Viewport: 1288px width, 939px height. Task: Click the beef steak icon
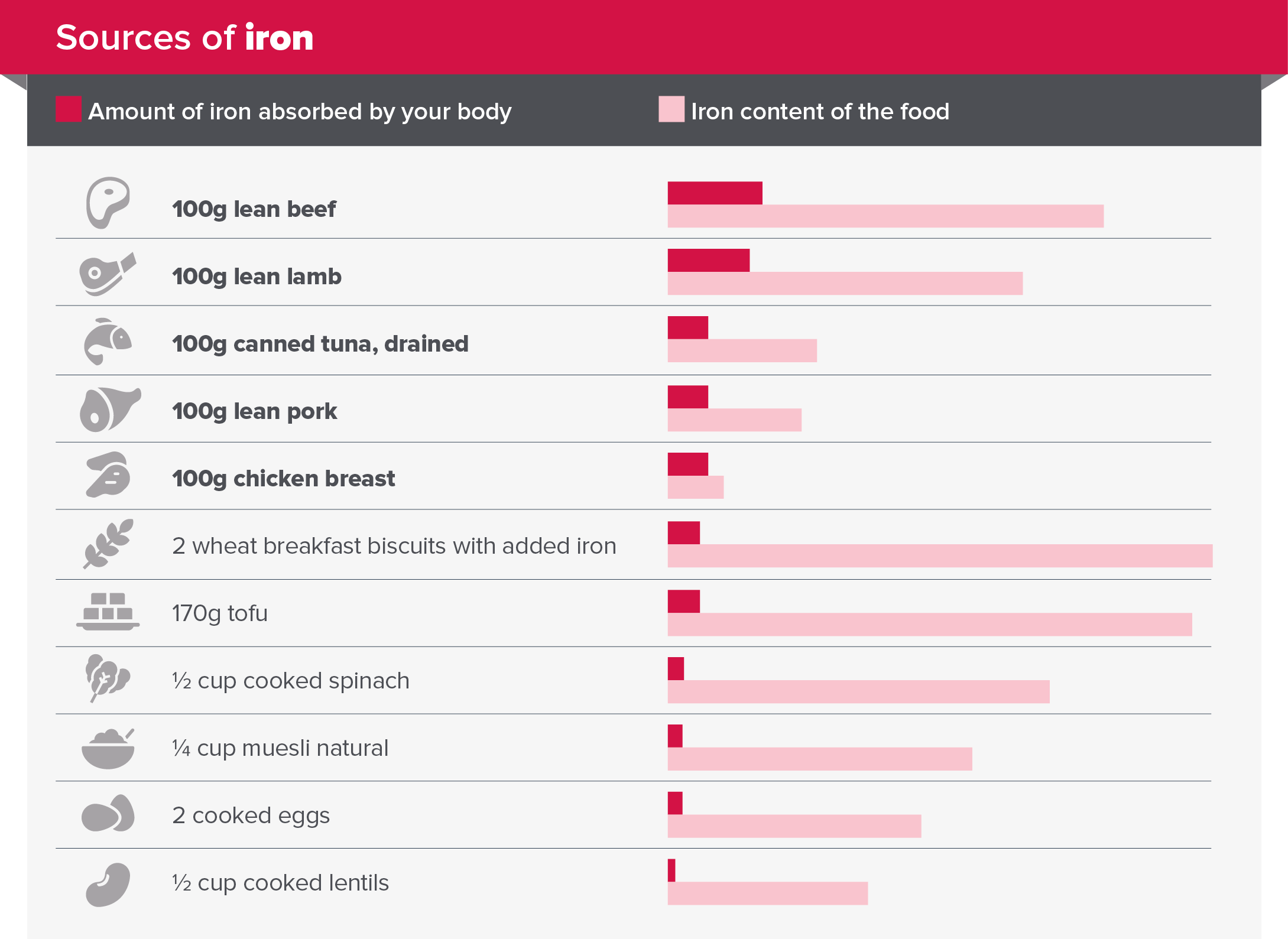(108, 202)
